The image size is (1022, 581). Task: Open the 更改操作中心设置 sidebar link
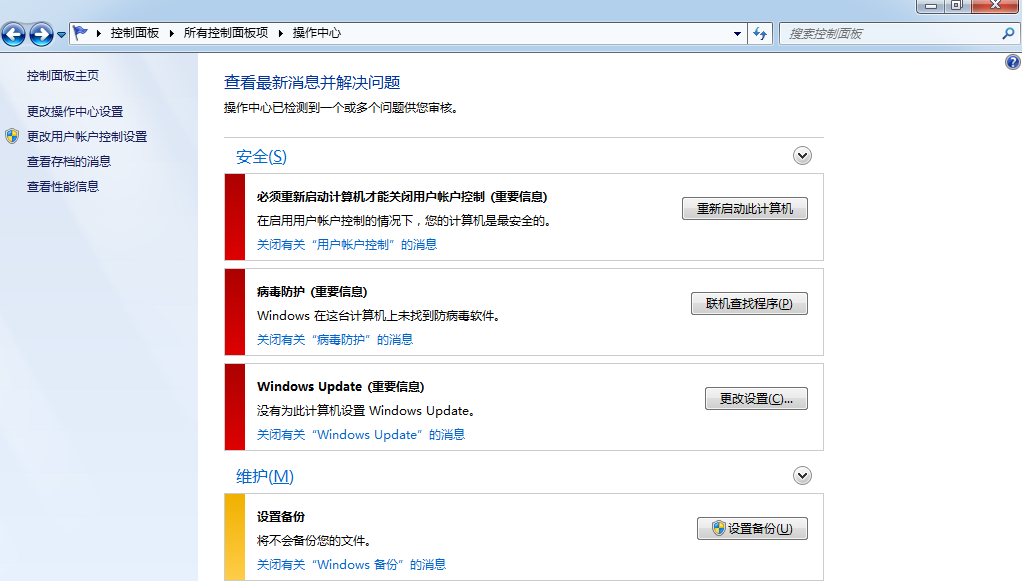point(75,111)
